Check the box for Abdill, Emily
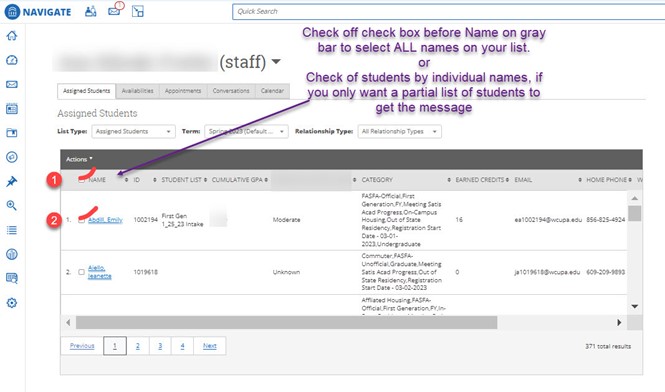Image resolution: width=665 pixels, height=392 pixels. point(81,220)
